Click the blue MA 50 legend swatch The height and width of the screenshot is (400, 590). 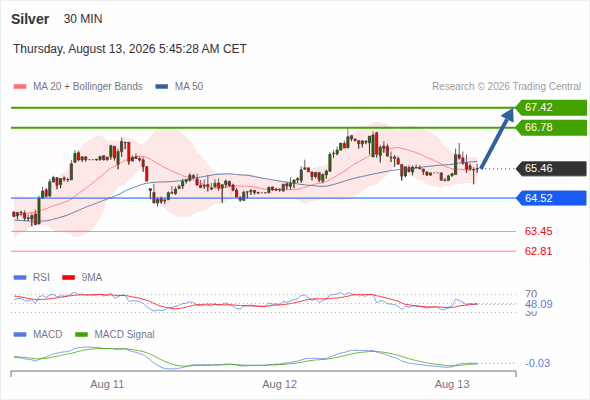click(x=162, y=87)
